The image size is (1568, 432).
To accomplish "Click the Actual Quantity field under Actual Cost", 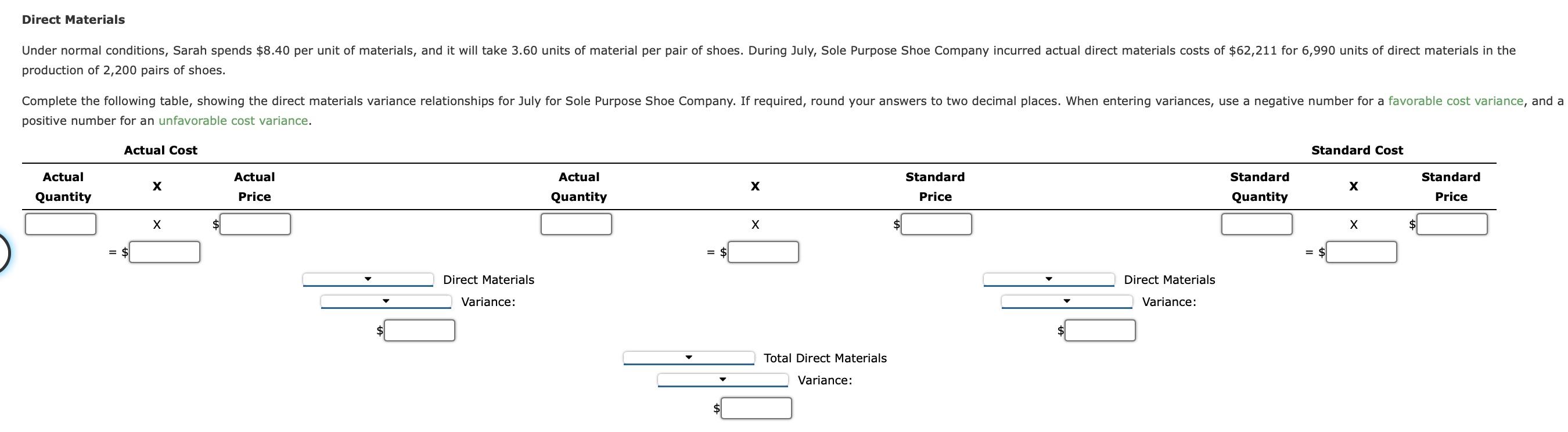I will 60,224.
